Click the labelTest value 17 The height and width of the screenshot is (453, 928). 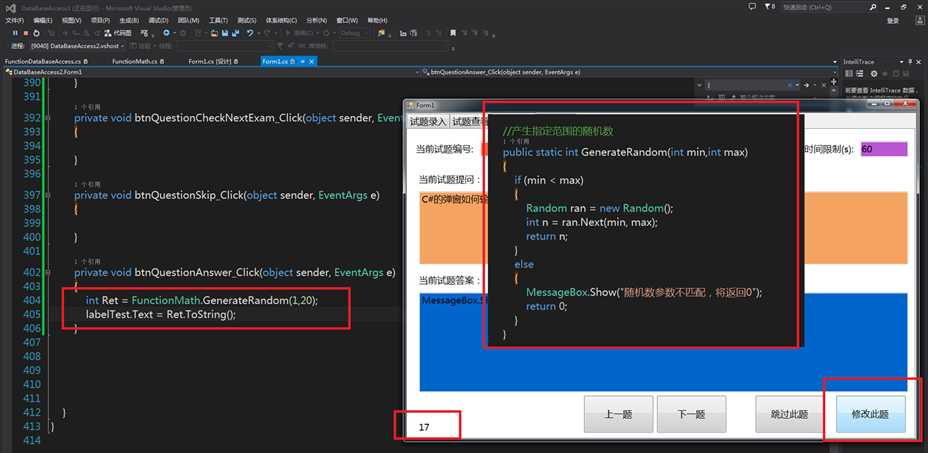(424, 426)
